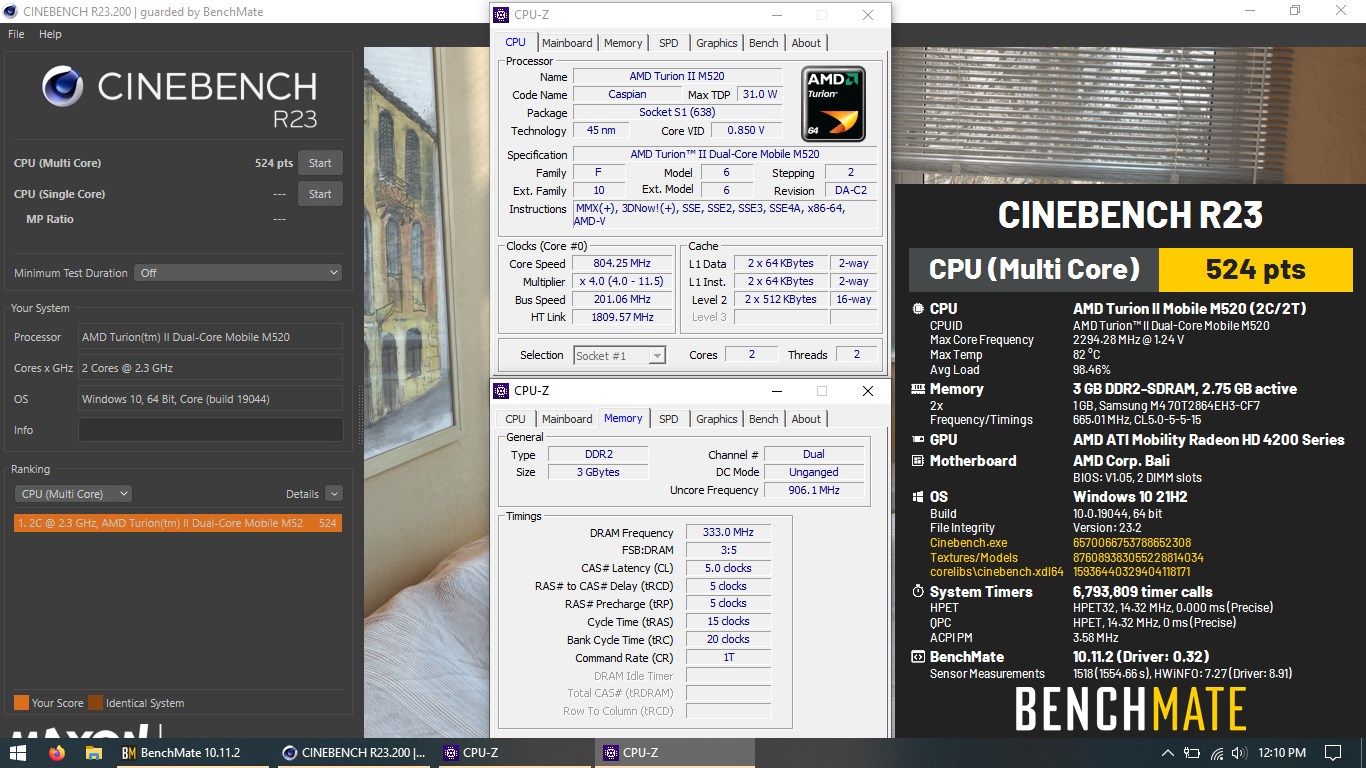This screenshot has height=768, width=1366.
Task: Click the Max TDP value 31.0 W
Action: (x=759, y=94)
